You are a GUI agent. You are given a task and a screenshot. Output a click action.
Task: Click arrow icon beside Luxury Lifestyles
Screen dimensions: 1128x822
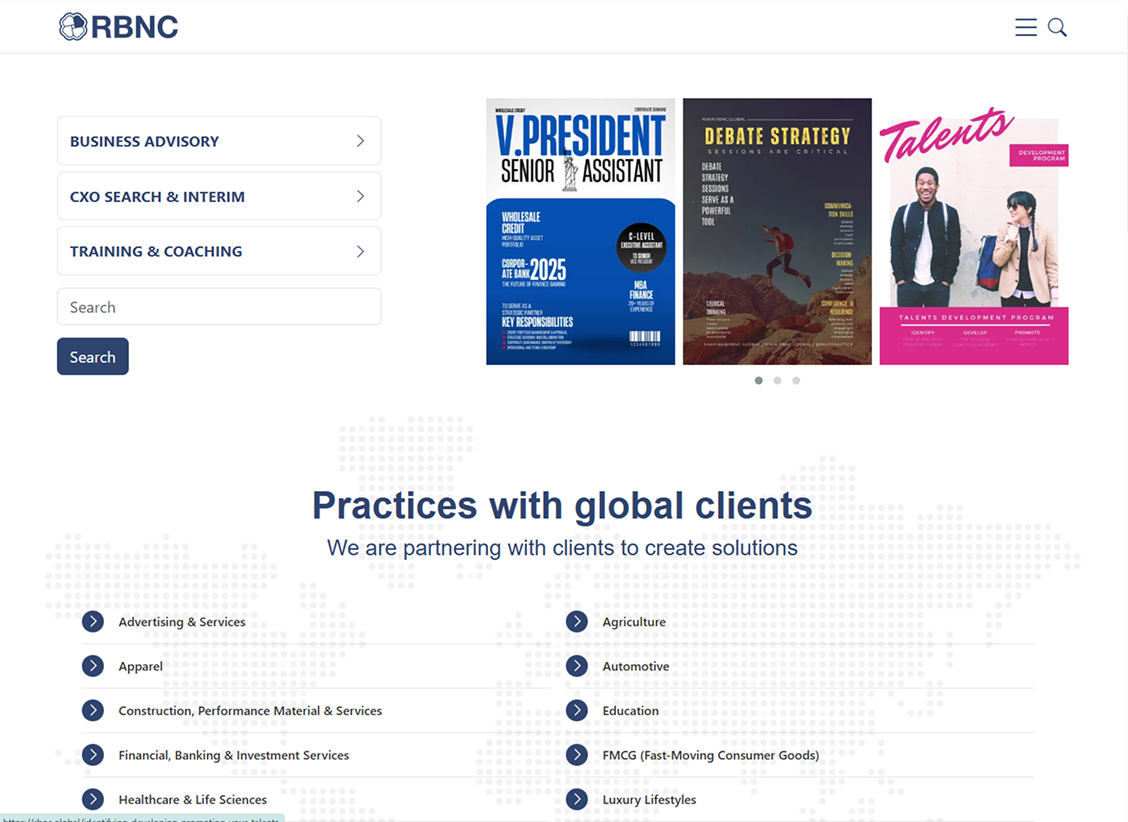(x=577, y=799)
